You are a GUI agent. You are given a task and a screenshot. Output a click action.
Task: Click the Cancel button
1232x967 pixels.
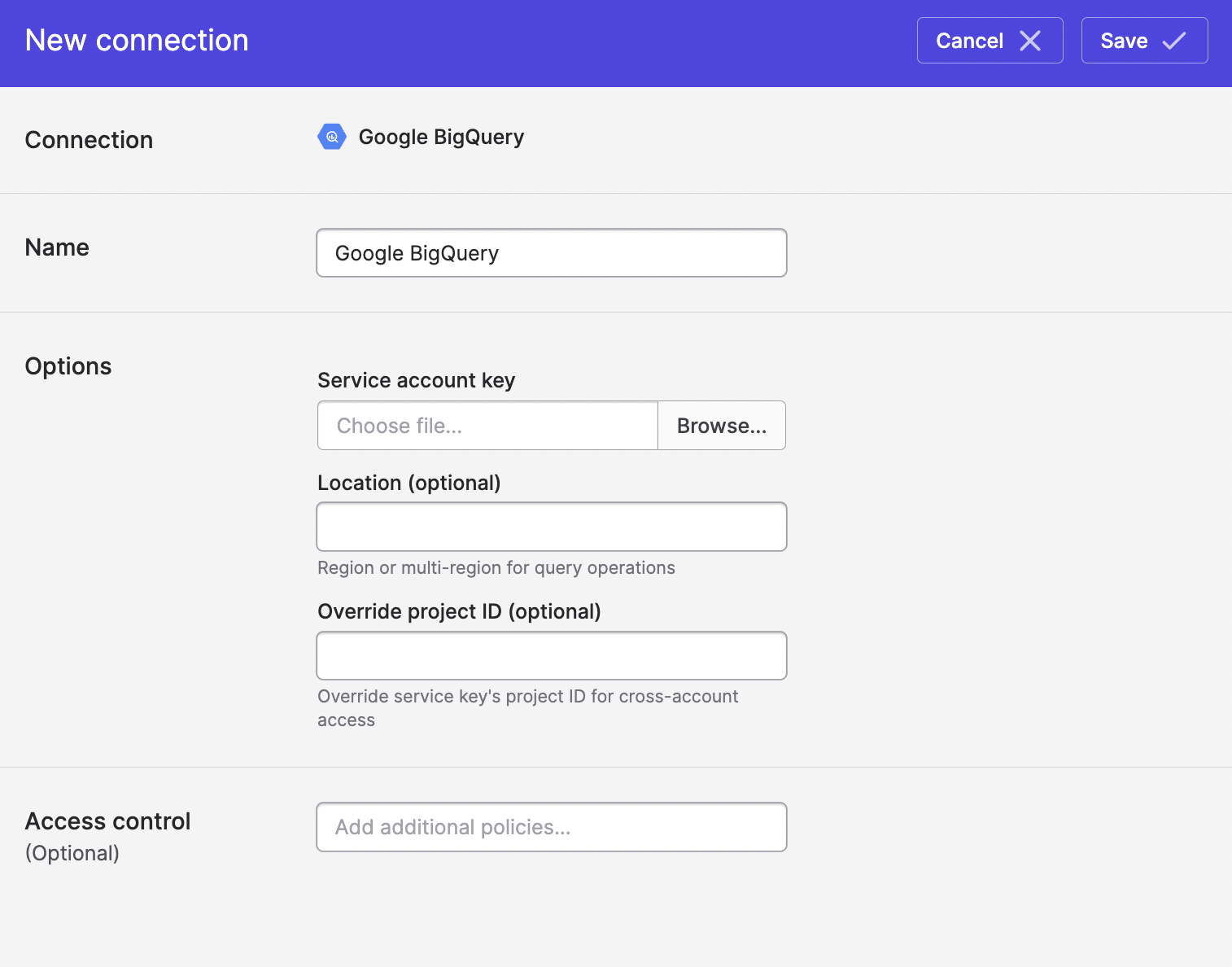click(990, 41)
